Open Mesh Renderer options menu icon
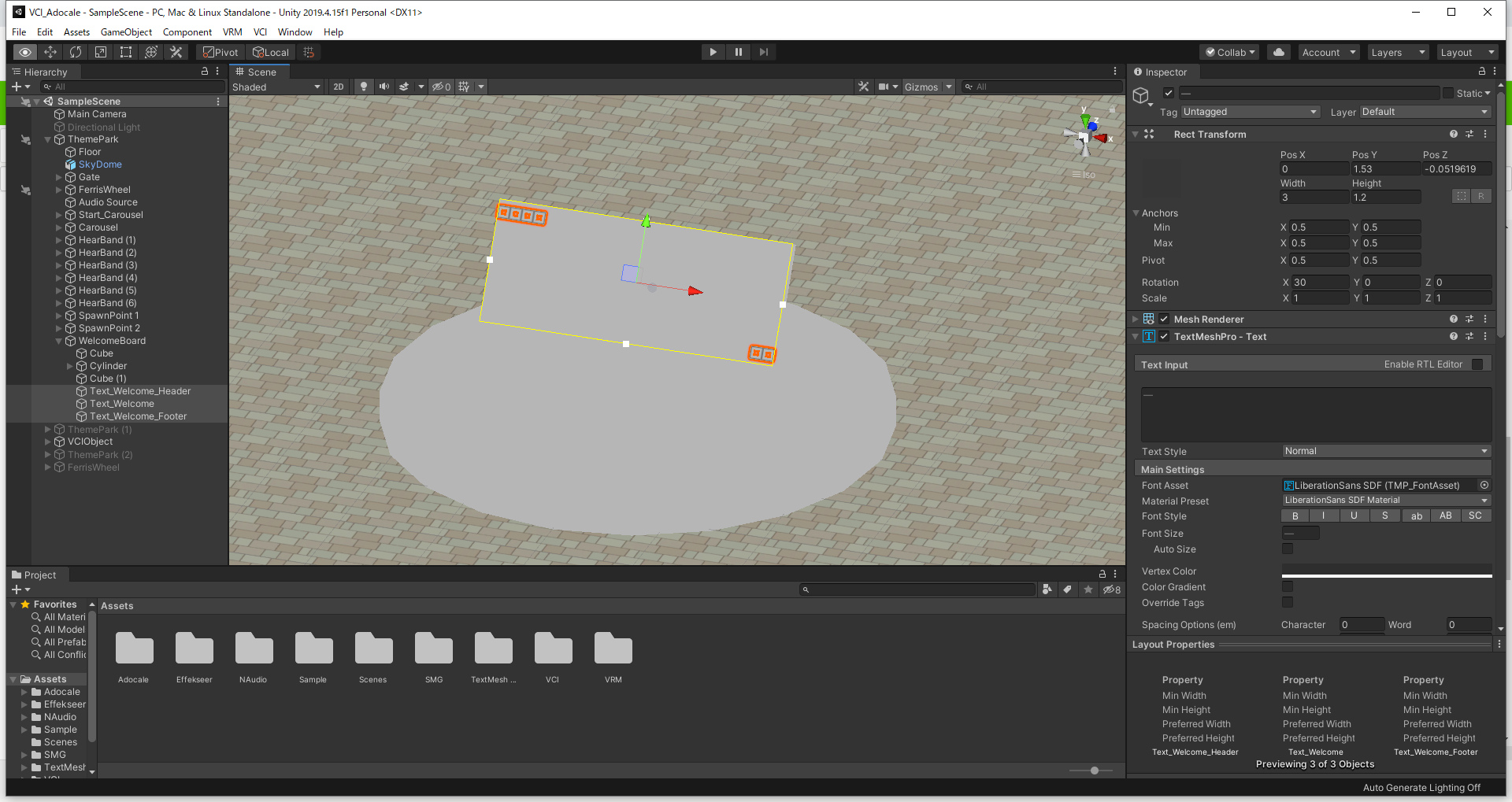 [1485, 319]
